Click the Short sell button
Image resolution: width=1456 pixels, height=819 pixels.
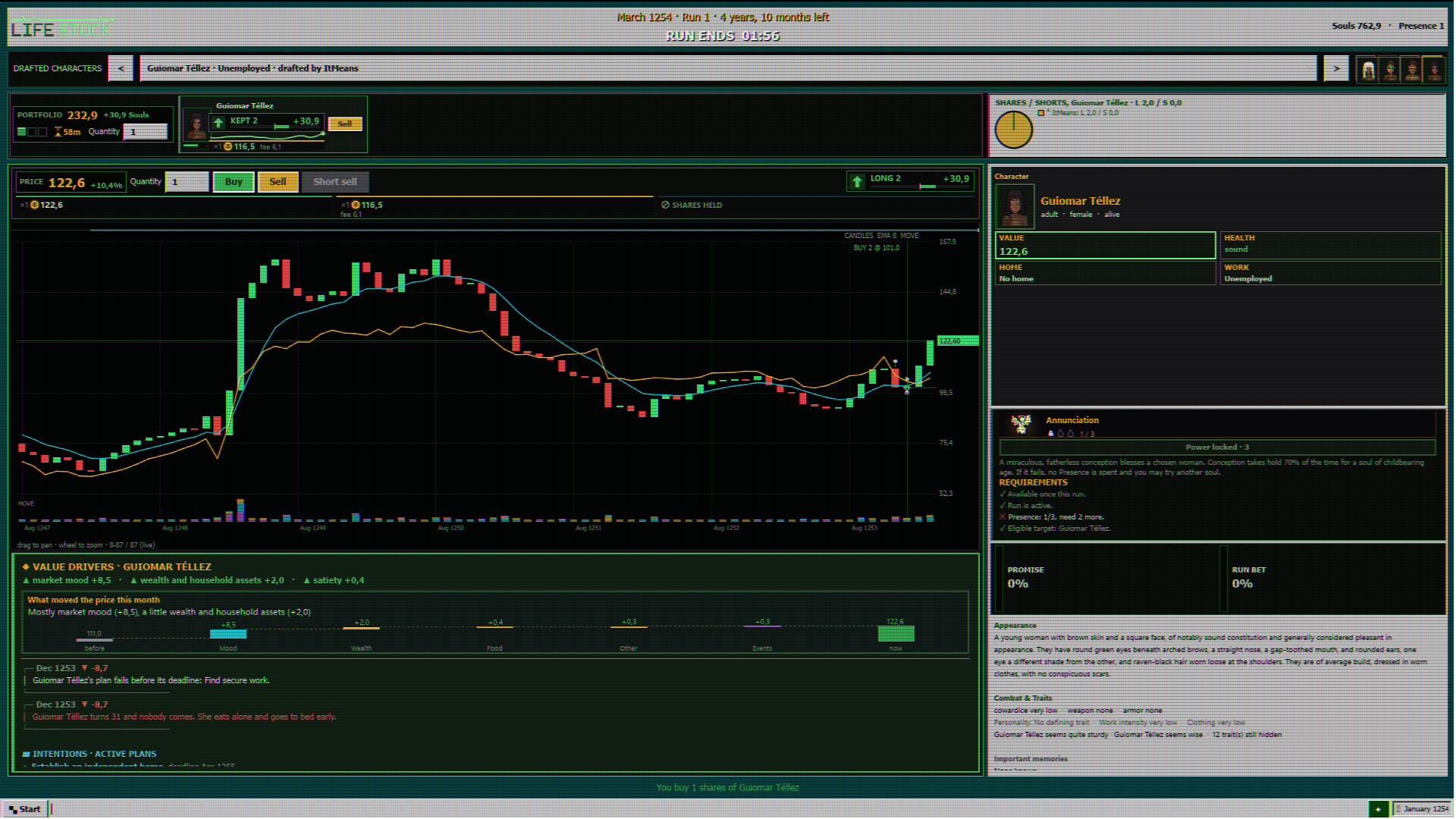coord(335,182)
